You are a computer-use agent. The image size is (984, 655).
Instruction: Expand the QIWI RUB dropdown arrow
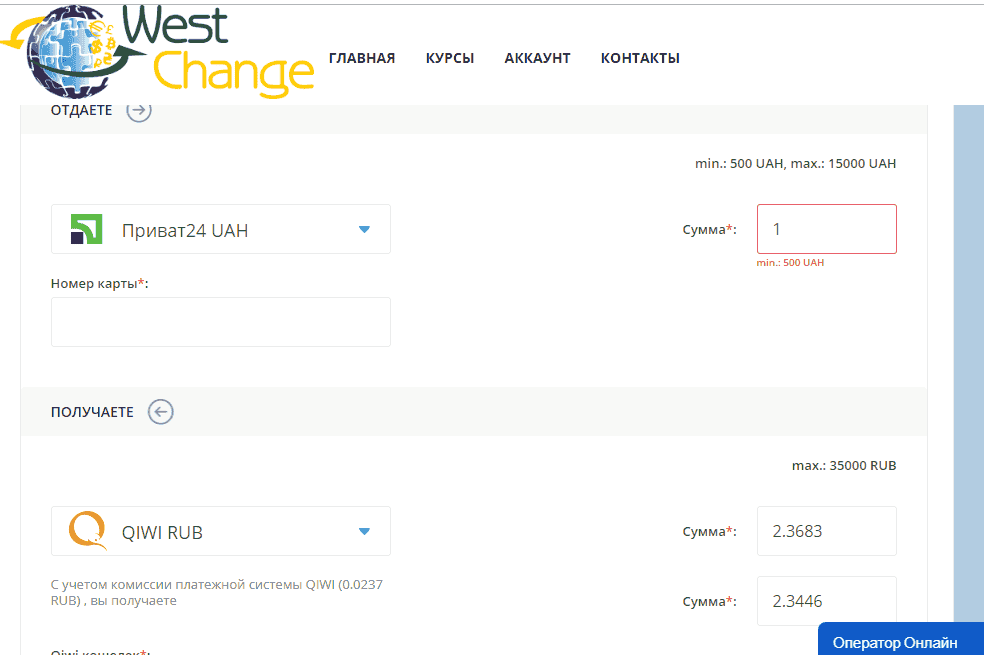pyautogui.click(x=364, y=532)
